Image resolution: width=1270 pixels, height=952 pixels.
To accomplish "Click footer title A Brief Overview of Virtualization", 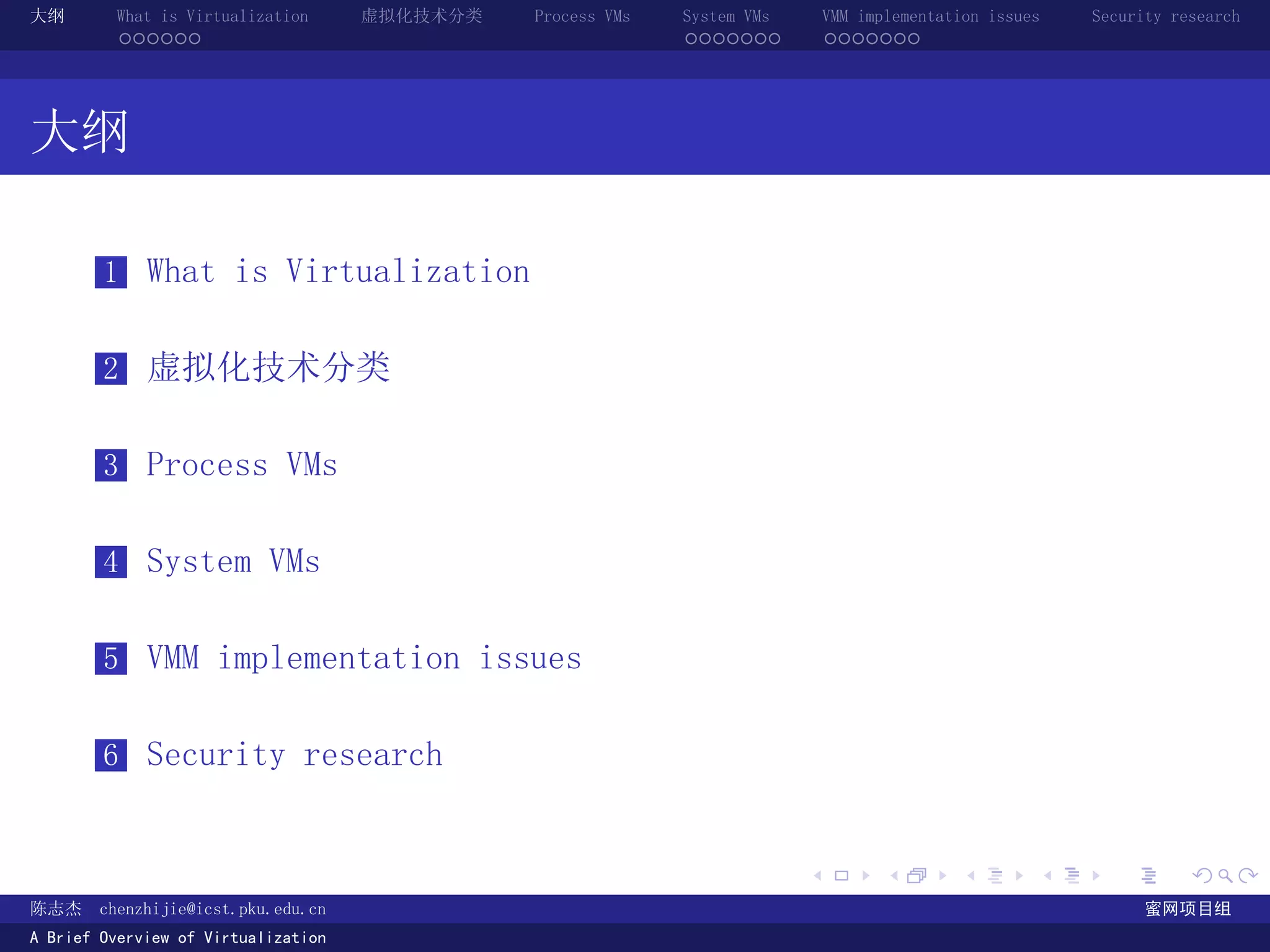I will point(178,938).
